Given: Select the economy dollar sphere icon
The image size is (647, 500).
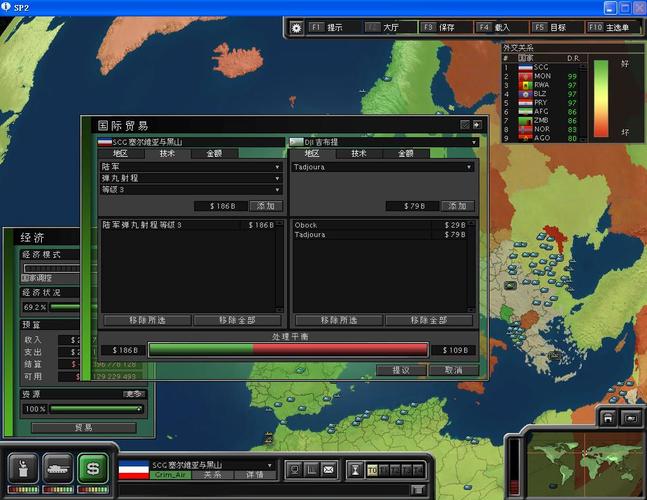Looking at the screenshot, I should click(92, 466).
